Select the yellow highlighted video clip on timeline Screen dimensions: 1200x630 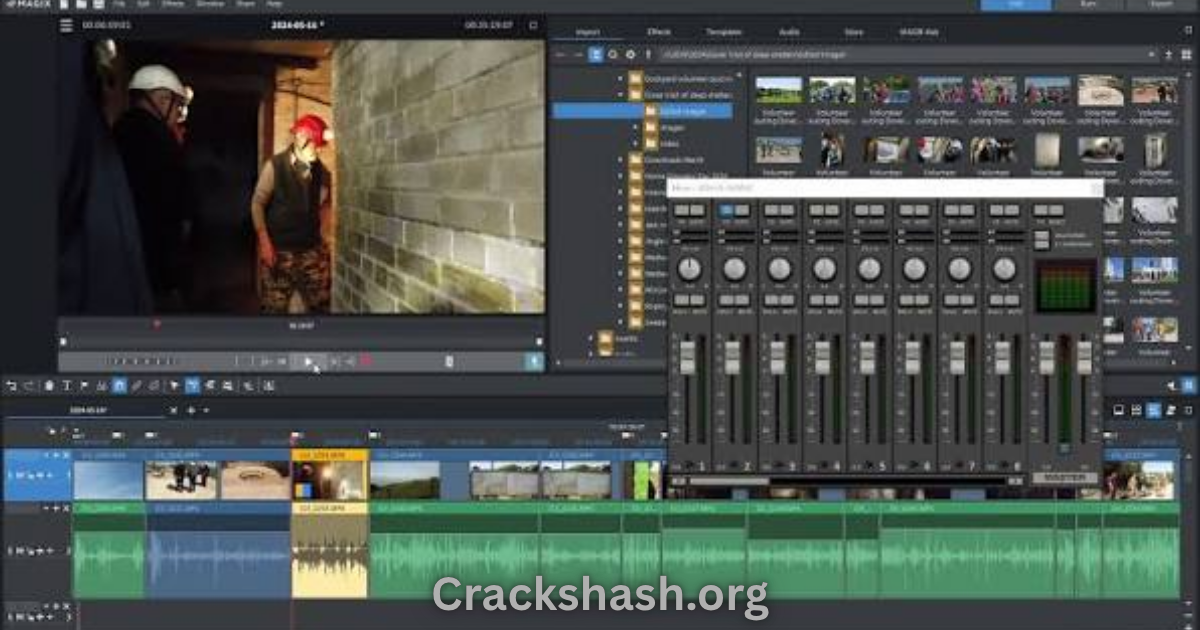330,475
